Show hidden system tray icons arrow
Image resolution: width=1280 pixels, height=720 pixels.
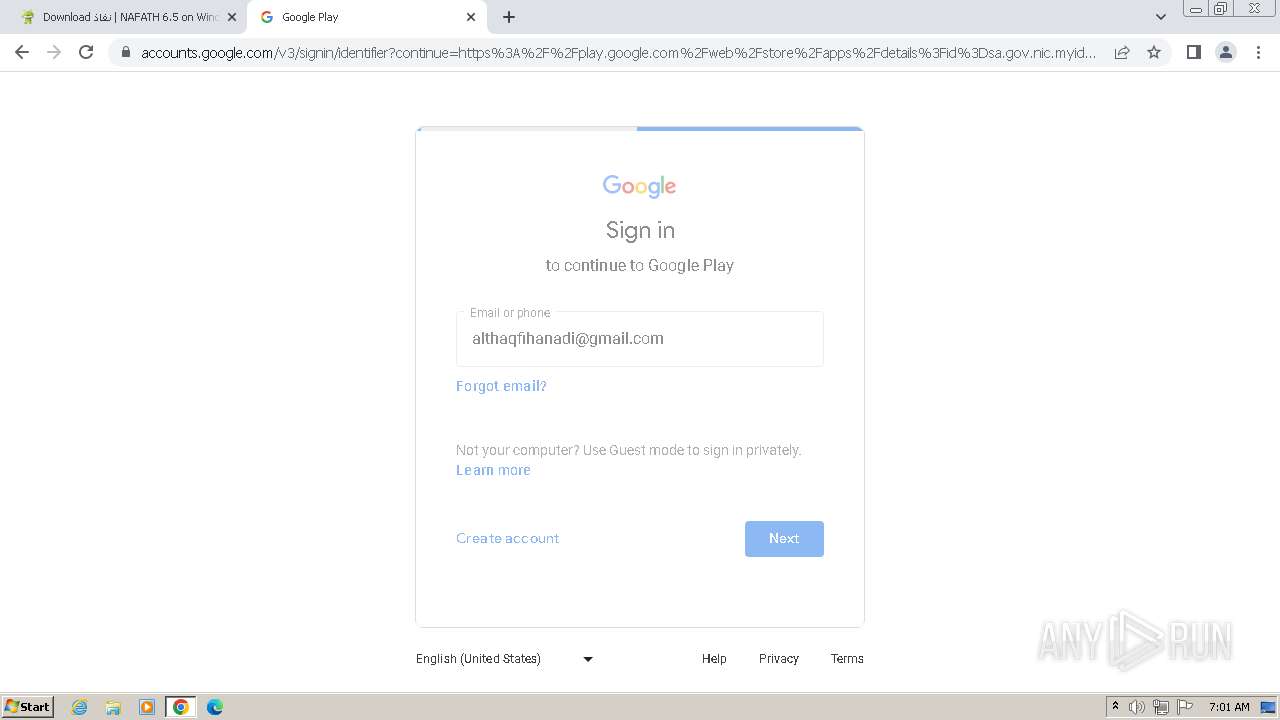tap(1115, 706)
